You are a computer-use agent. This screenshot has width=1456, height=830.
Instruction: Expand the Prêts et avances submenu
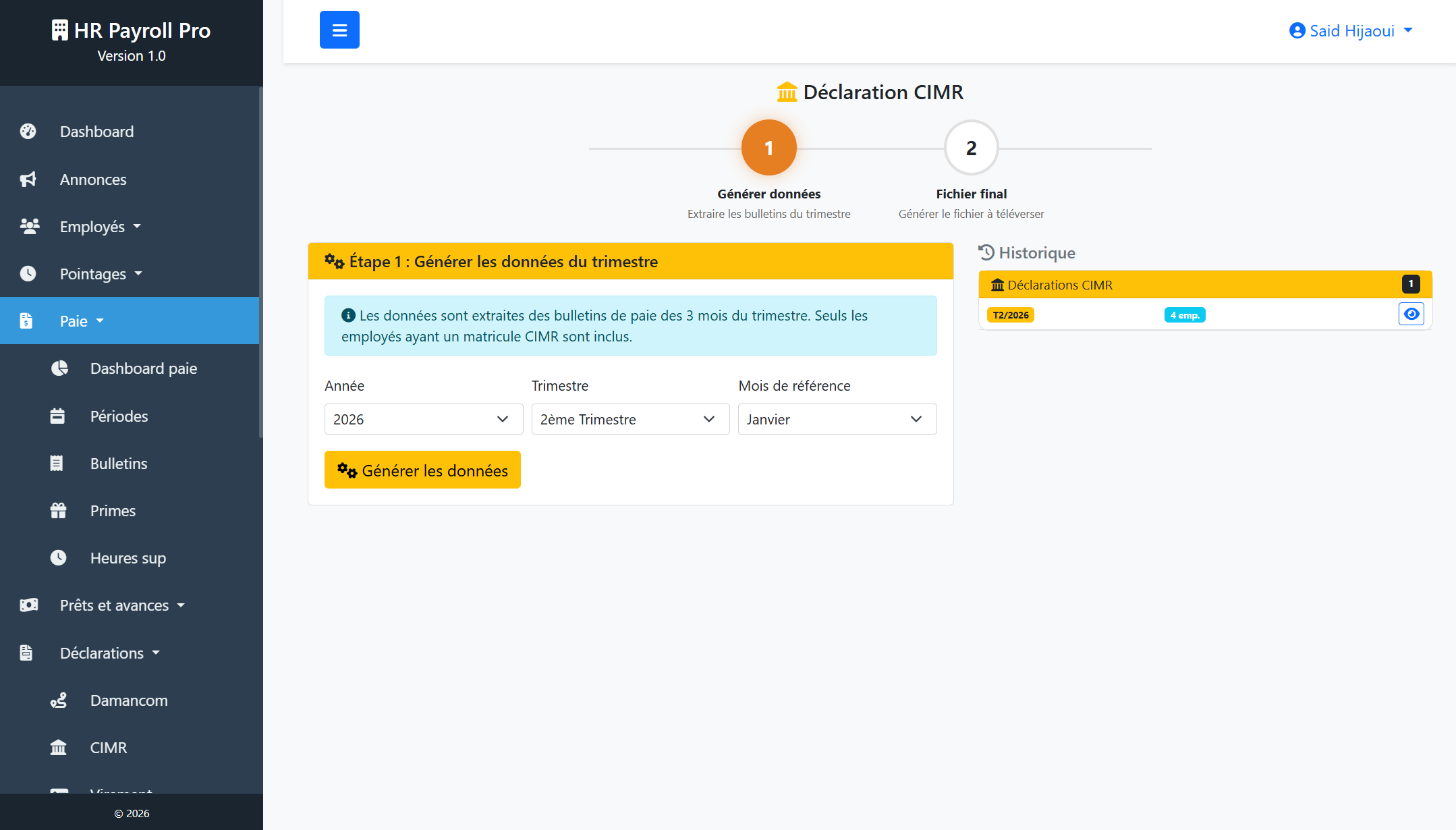point(130,605)
